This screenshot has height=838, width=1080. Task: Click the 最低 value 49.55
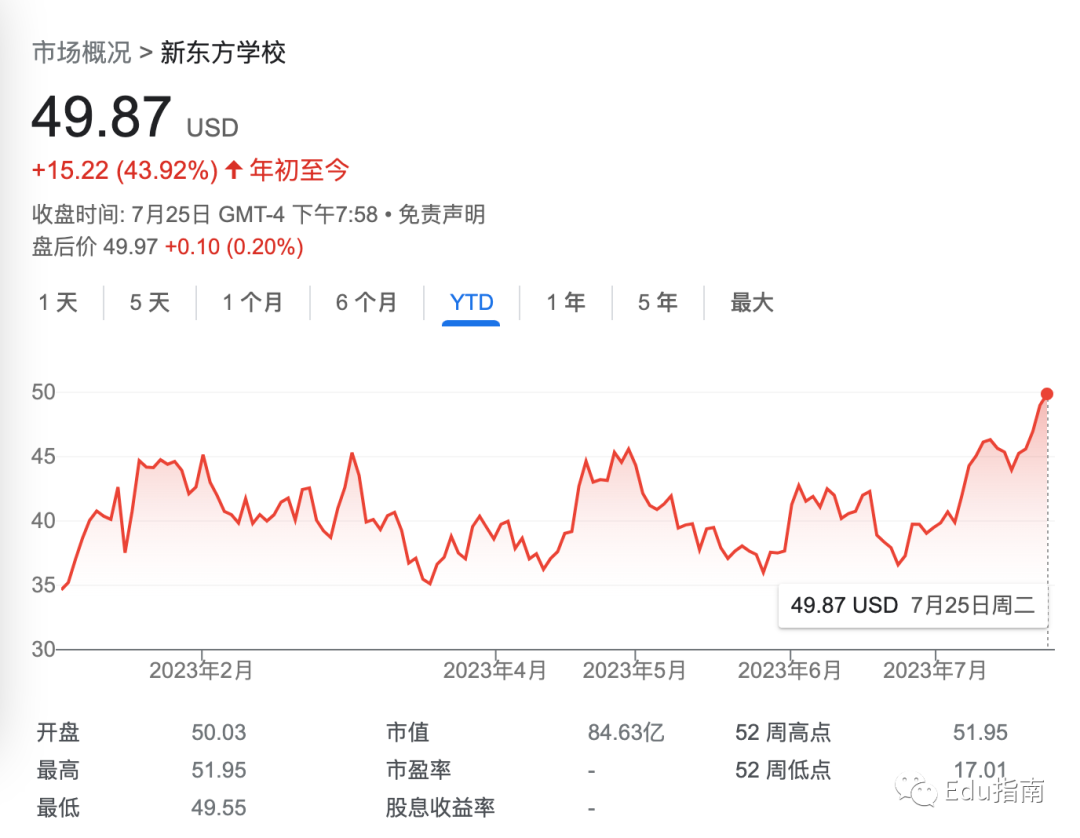coord(218,808)
